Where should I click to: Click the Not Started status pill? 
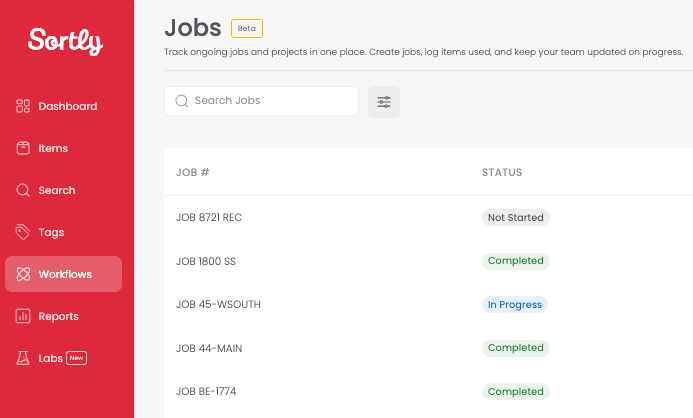click(515, 217)
